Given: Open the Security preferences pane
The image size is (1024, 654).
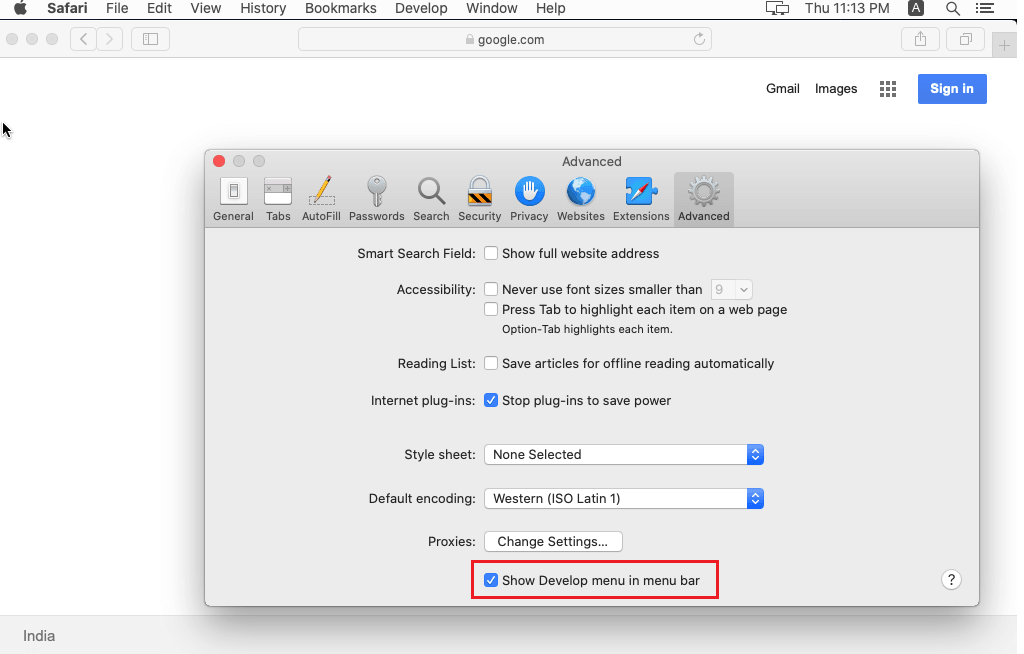Looking at the screenshot, I should [x=479, y=199].
